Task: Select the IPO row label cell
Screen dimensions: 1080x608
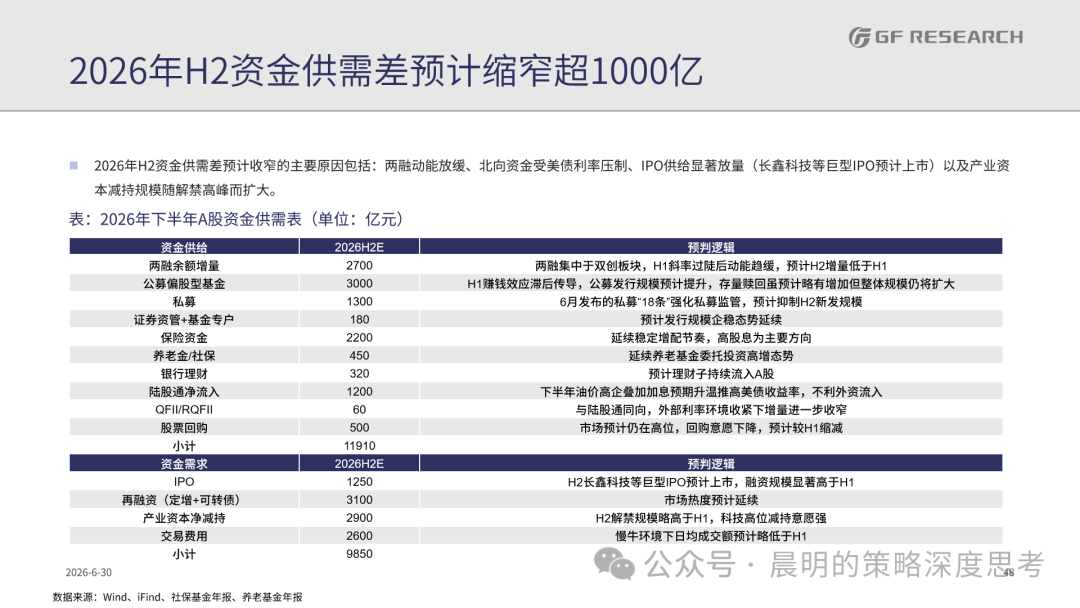Action: pos(184,481)
